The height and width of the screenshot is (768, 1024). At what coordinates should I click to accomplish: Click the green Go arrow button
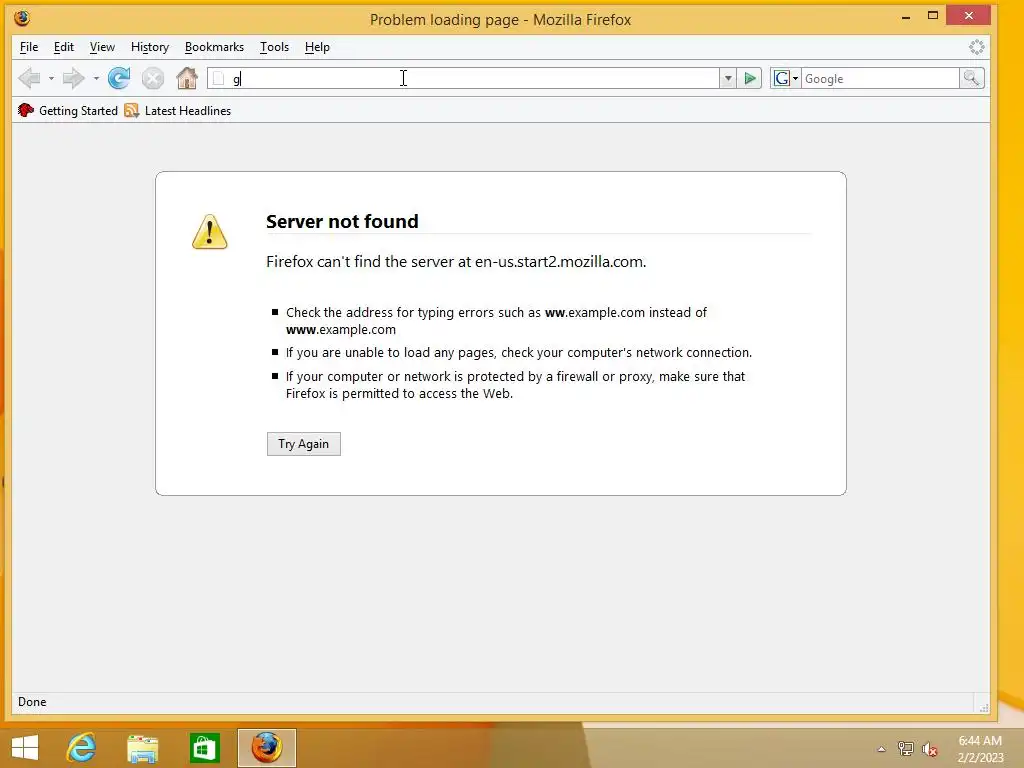pyautogui.click(x=750, y=78)
